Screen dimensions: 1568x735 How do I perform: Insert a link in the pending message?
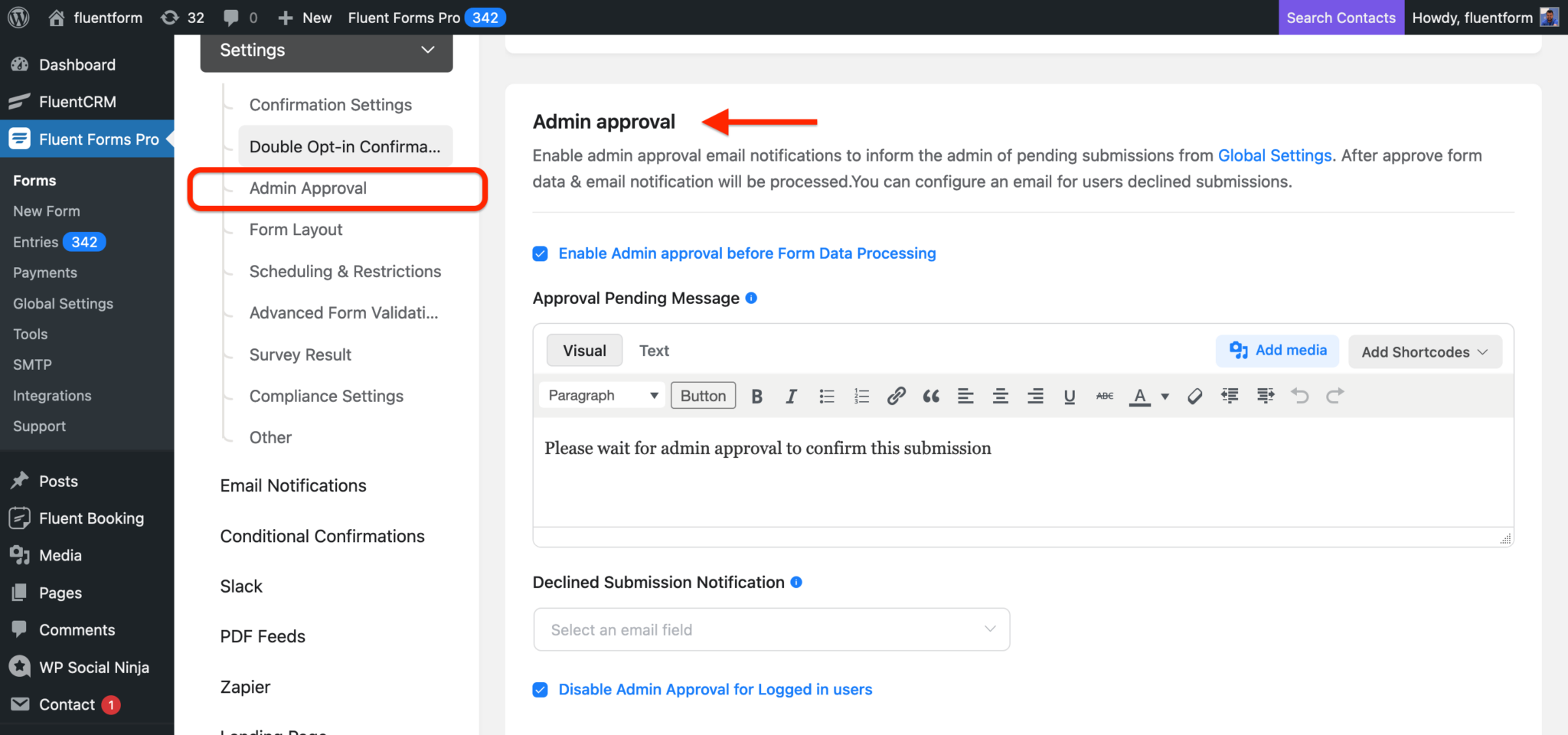[896, 395]
